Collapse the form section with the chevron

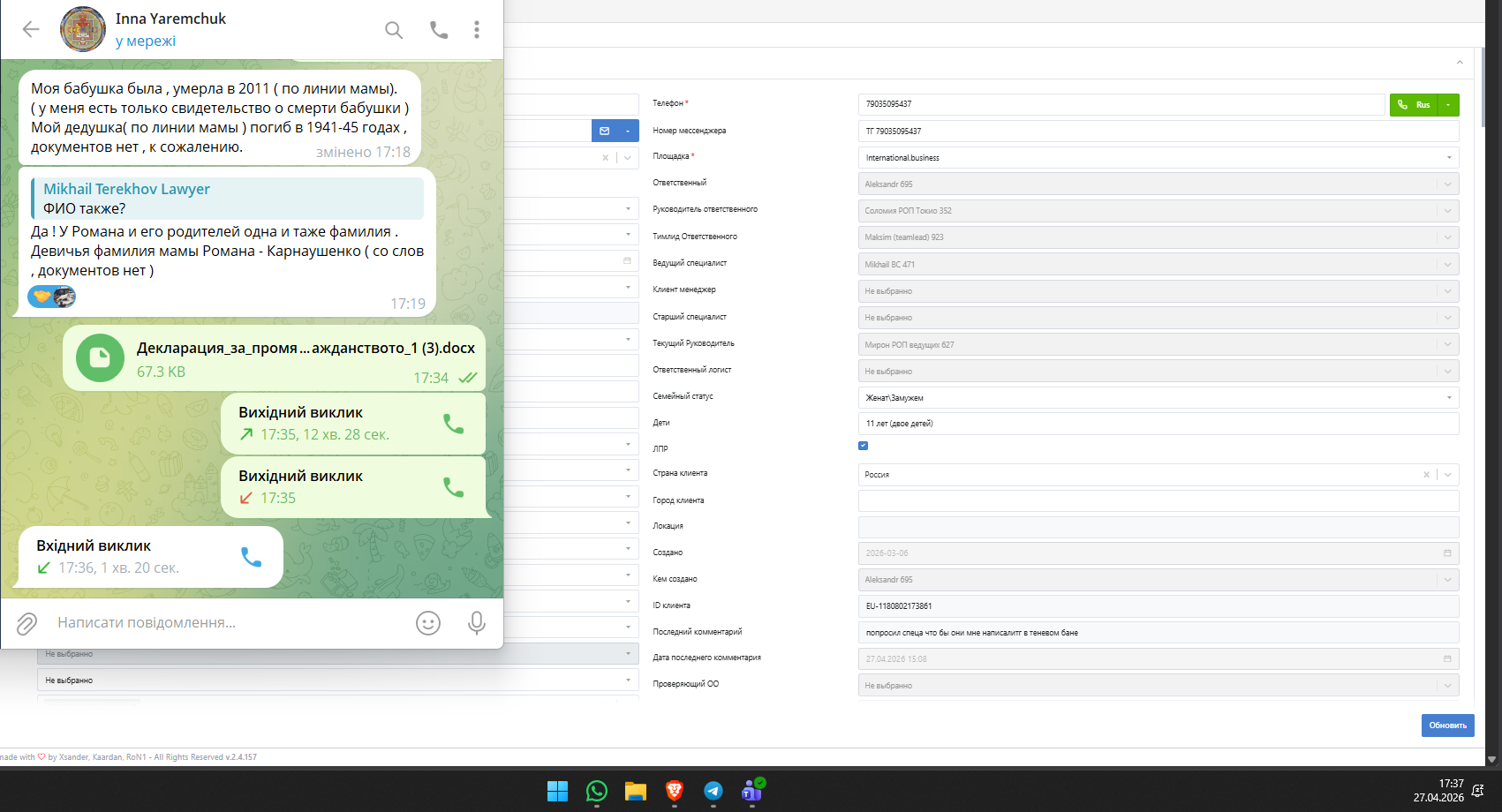[1460, 63]
